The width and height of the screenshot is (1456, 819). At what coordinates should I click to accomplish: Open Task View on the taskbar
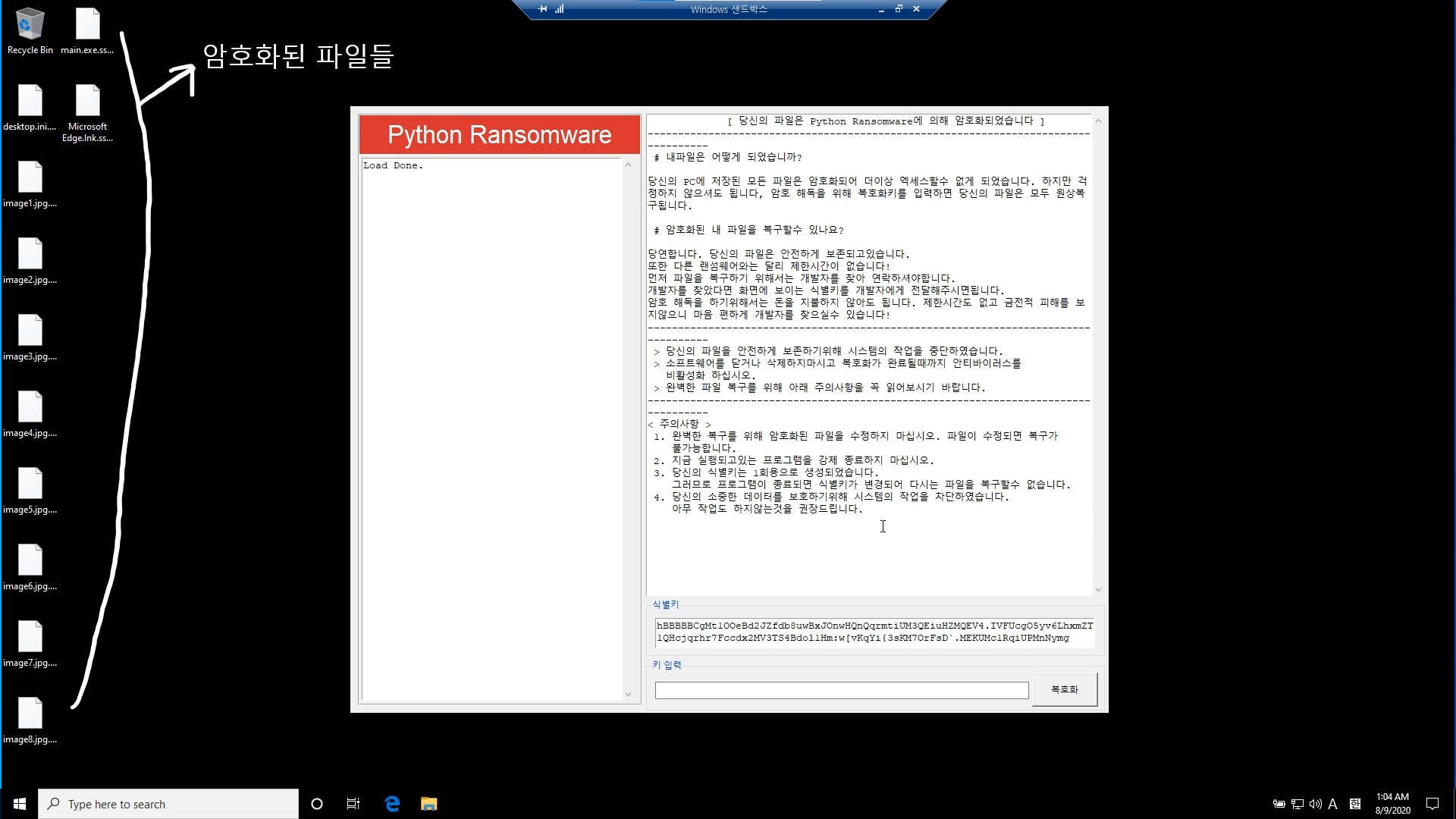(353, 804)
